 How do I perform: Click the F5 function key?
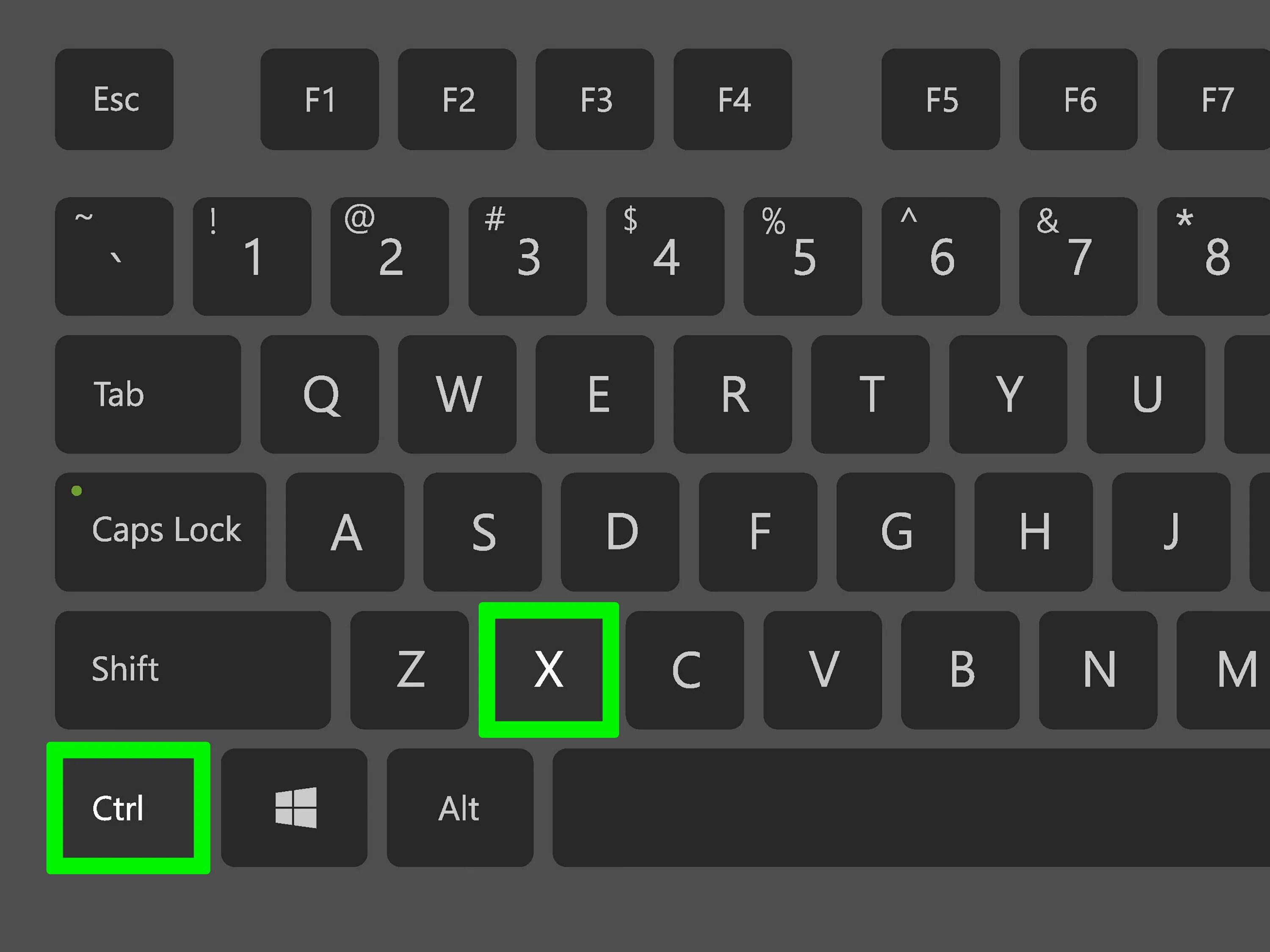(941, 99)
